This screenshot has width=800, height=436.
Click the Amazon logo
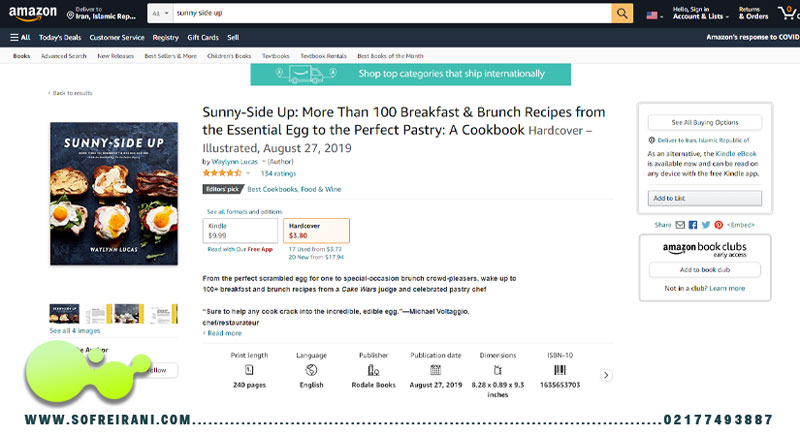(33, 13)
